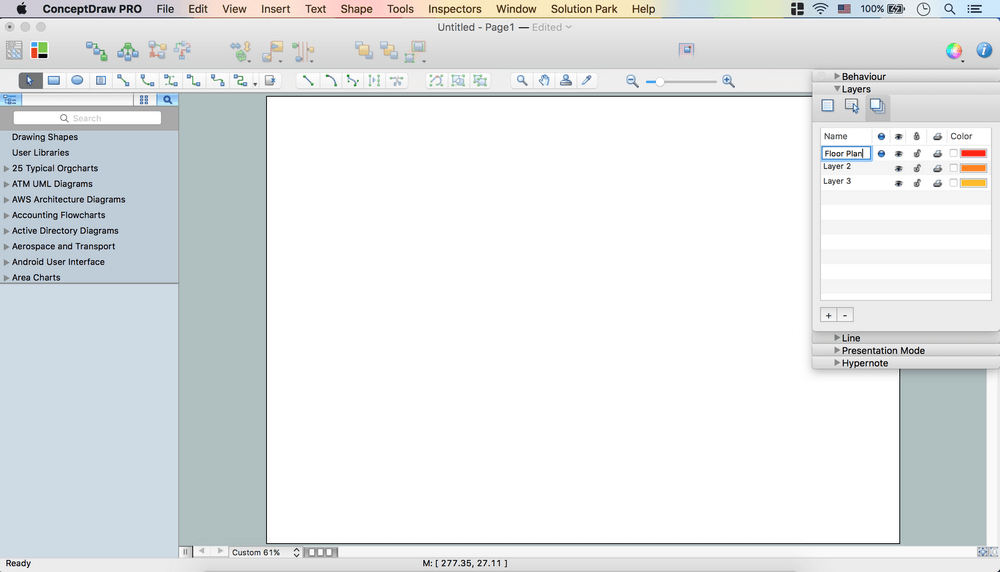Screen dimensions: 1000x572
Task: Select the stamp clone tool
Action: coord(566,81)
